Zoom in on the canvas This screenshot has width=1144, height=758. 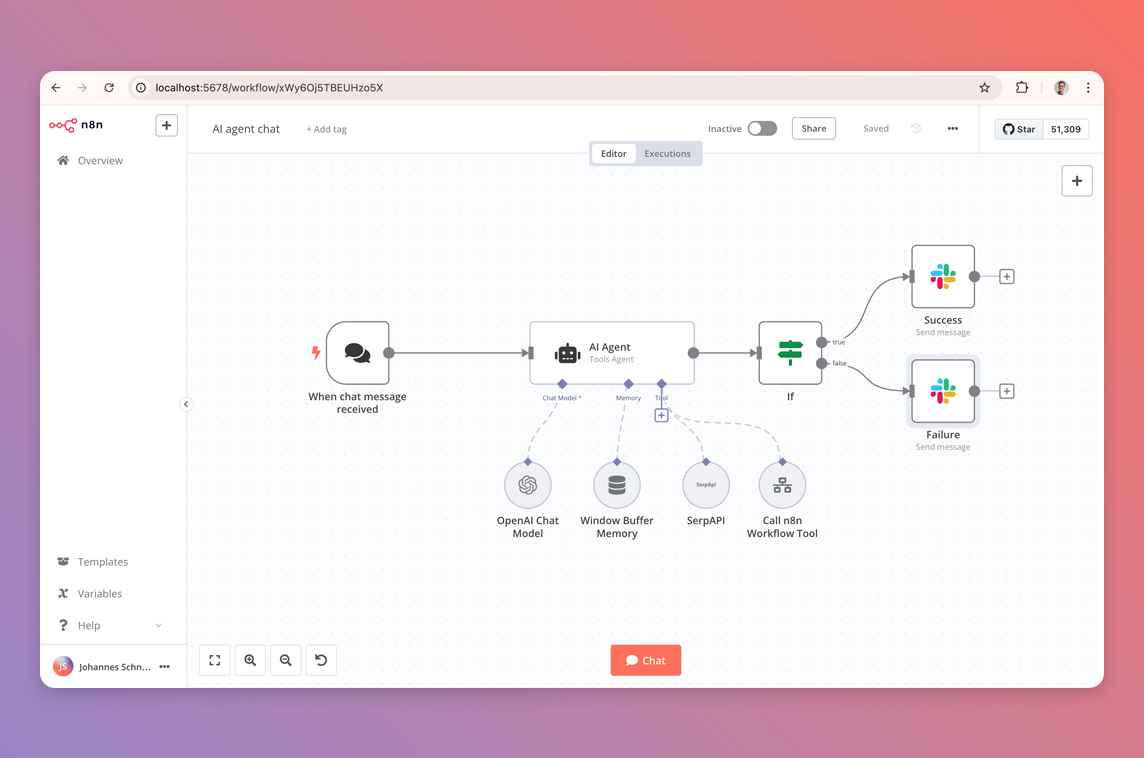250,660
